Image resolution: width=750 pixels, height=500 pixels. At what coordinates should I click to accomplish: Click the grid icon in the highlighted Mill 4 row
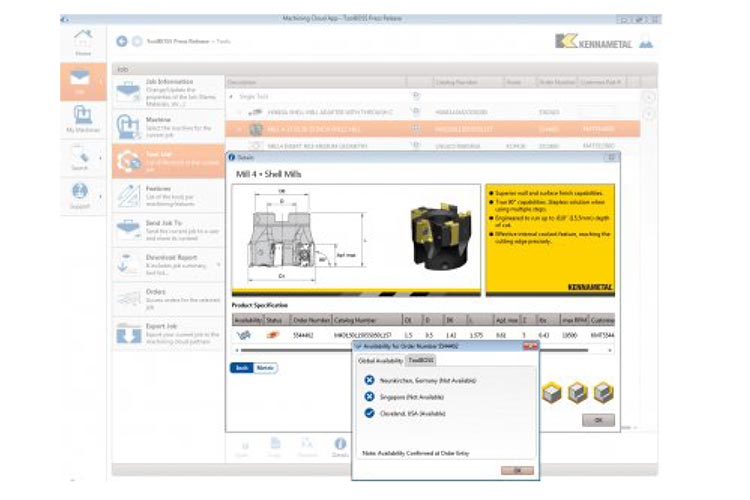pos(416,129)
